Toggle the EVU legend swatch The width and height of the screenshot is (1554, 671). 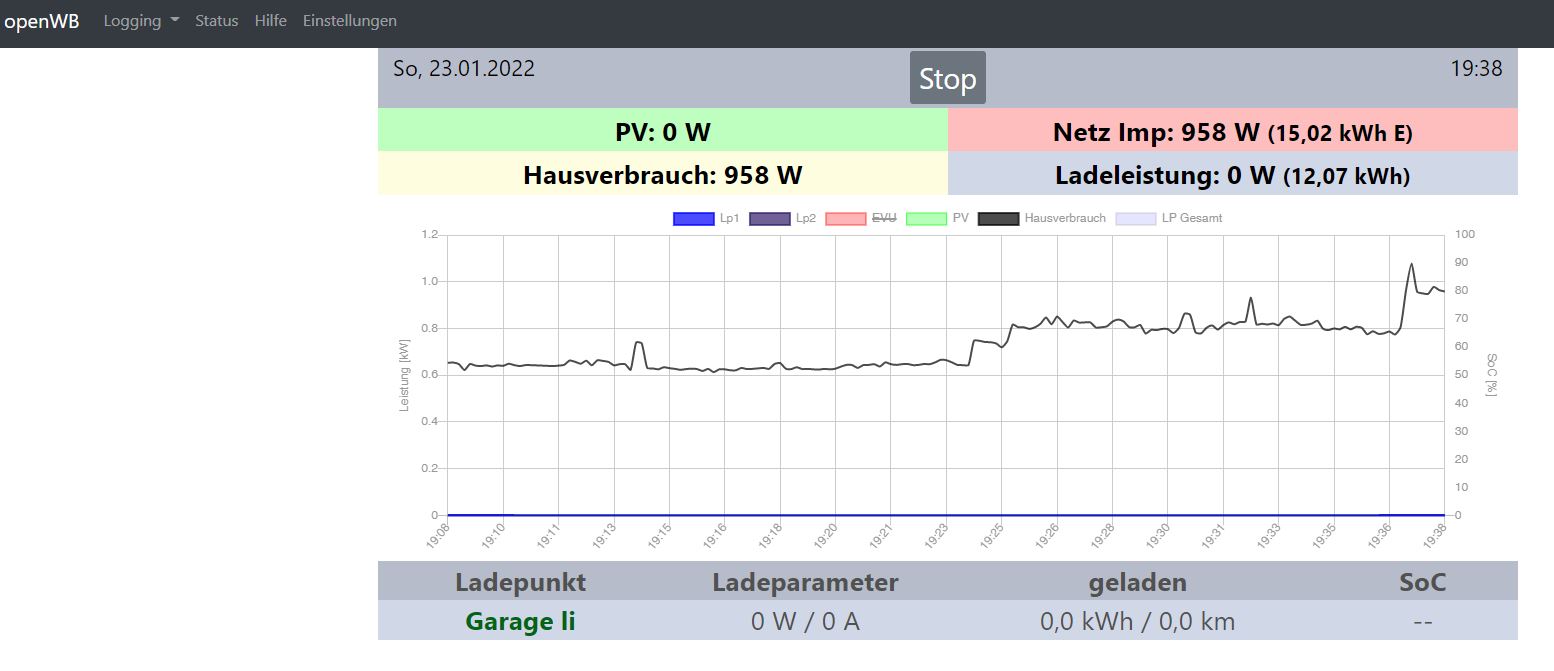[845, 218]
